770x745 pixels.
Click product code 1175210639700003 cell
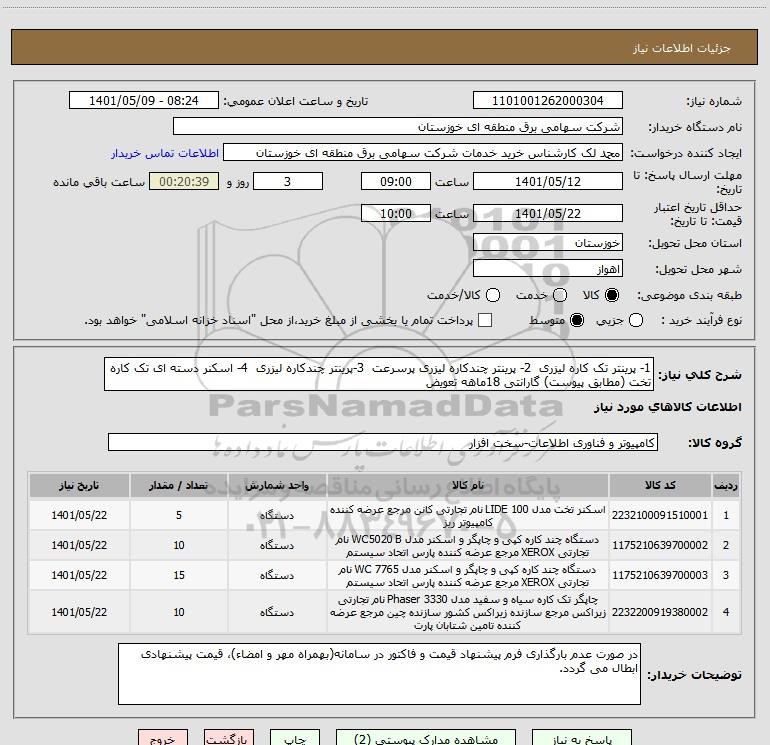pos(660,575)
